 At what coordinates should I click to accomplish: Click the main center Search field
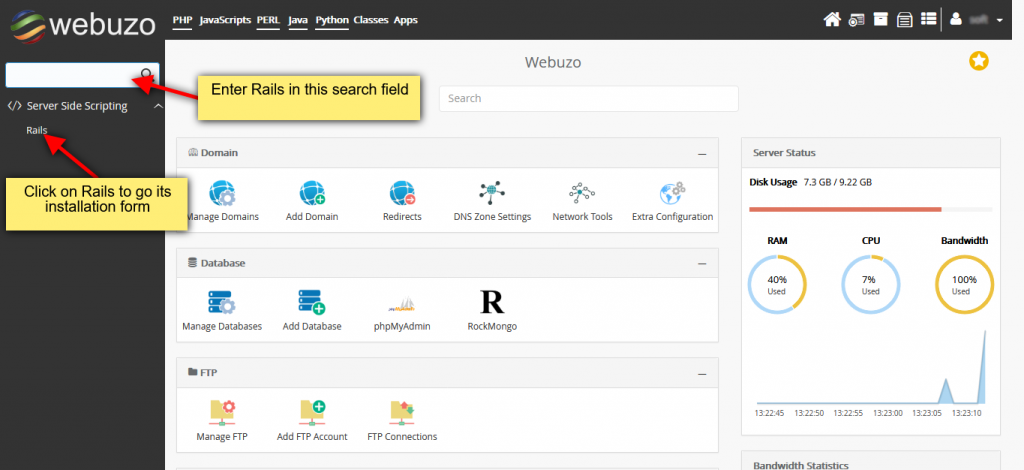tap(588, 98)
